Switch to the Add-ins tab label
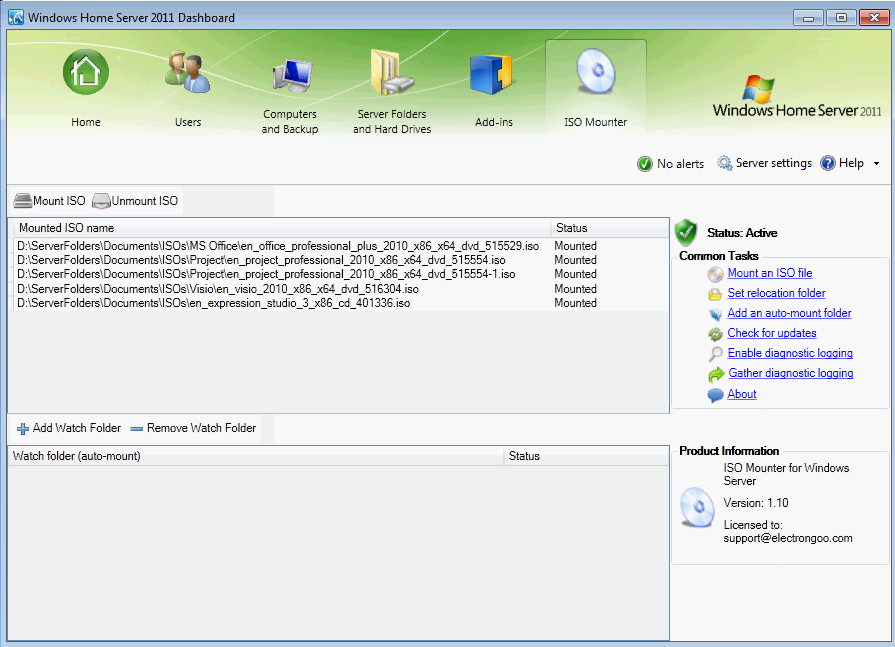This screenshot has height=647, width=895. tap(494, 122)
